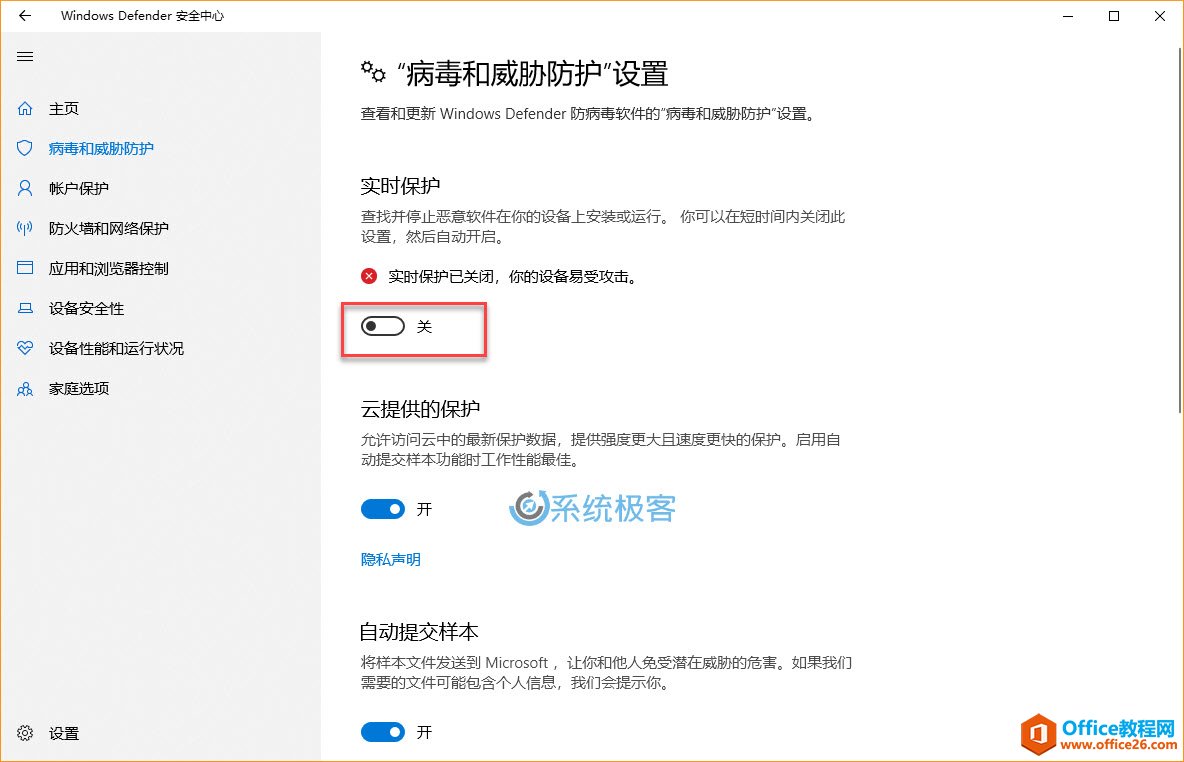The width and height of the screenshot is (1184, 762).
Task: Click the gear icon for 设置
Action: click(x=25, y=733)
